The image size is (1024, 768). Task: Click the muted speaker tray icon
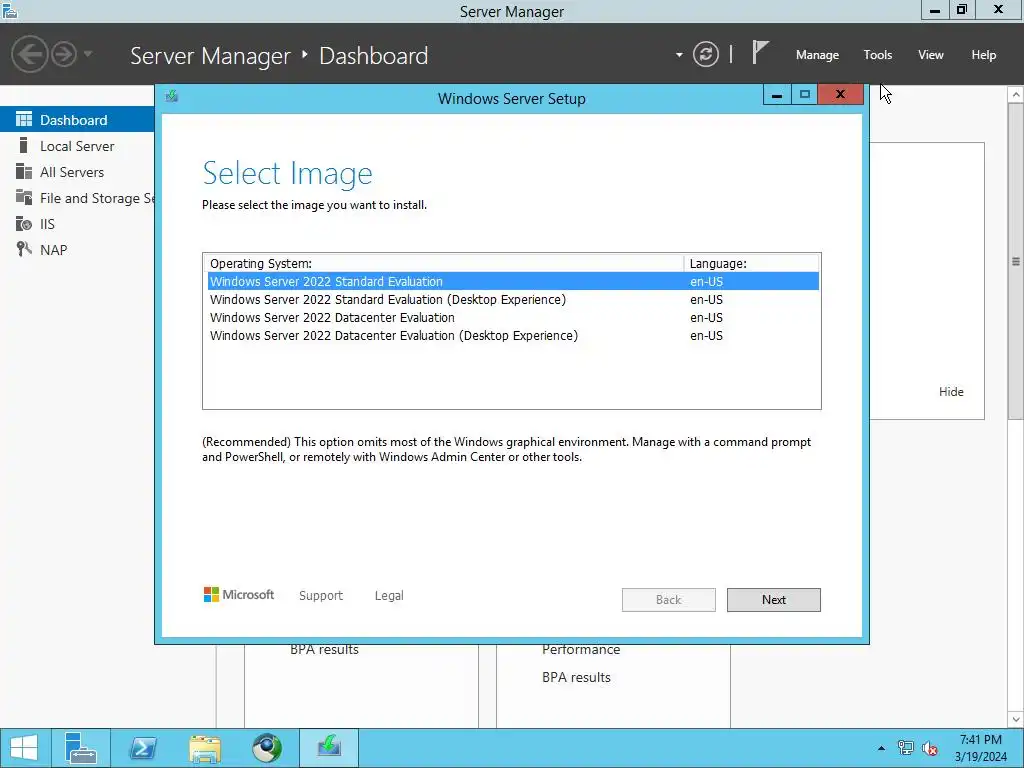pos(930,748)
